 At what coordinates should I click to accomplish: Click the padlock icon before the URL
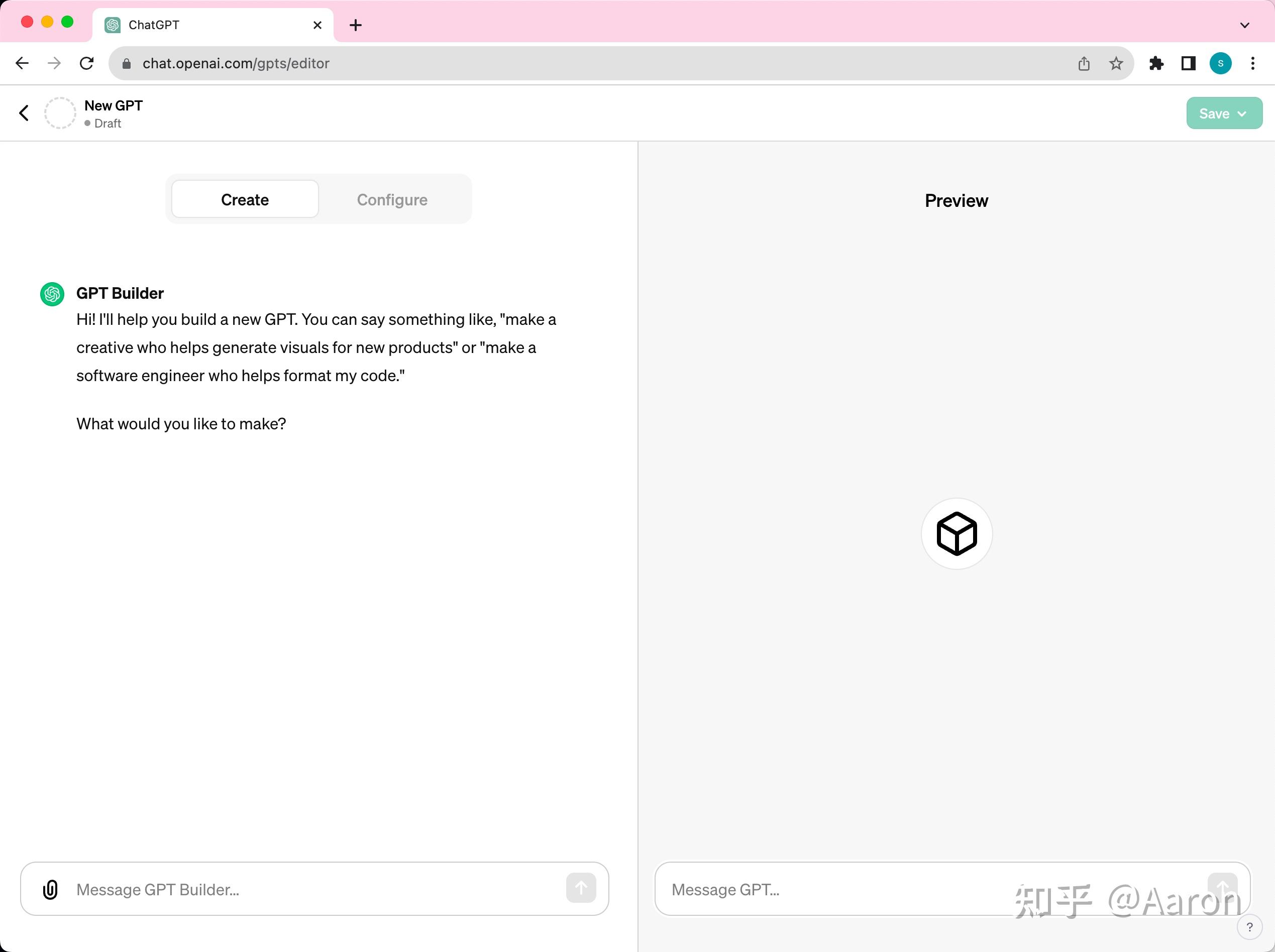(126, 63)
